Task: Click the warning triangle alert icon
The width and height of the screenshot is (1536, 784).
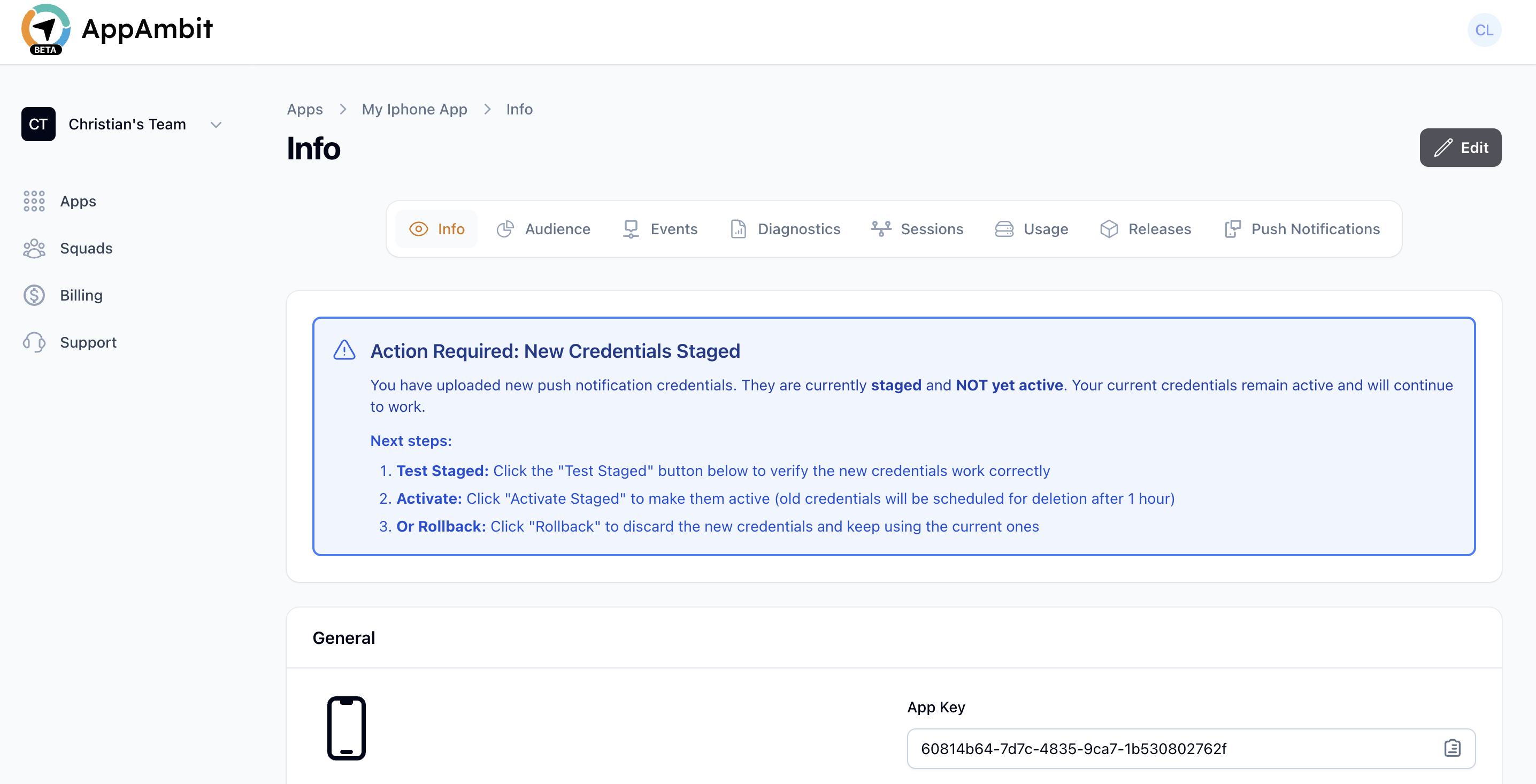Action: point(344,351)
